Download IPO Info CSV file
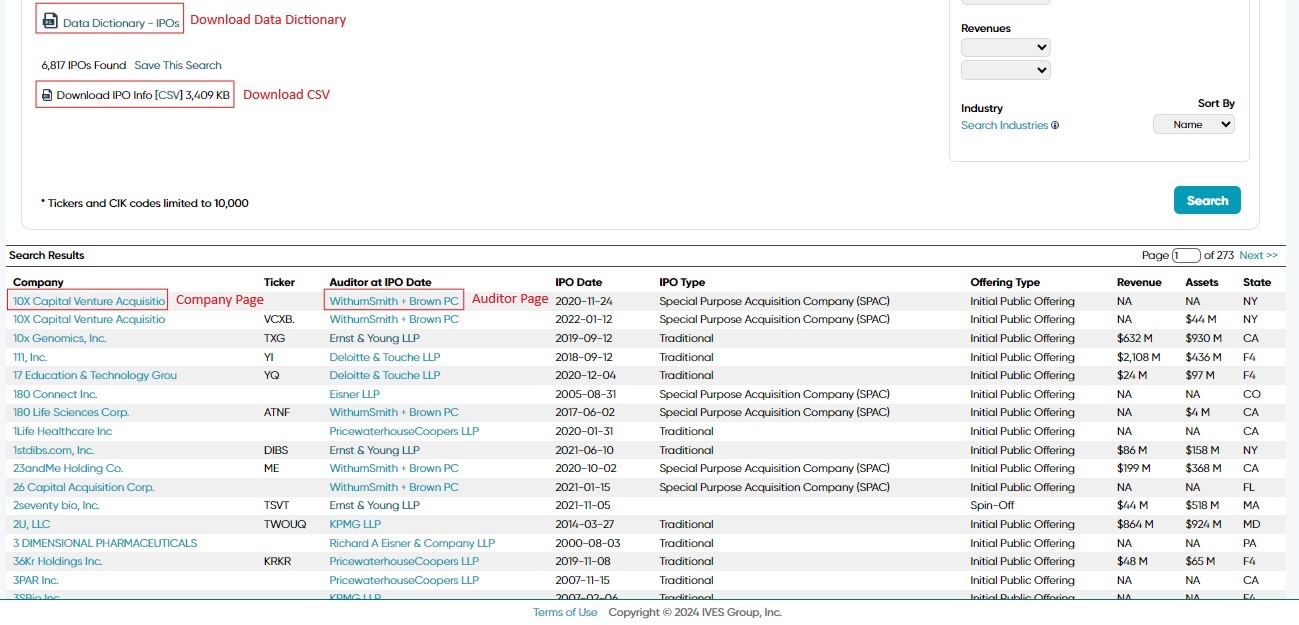This screenshot has width=1299, height=625. pos(143,96)
